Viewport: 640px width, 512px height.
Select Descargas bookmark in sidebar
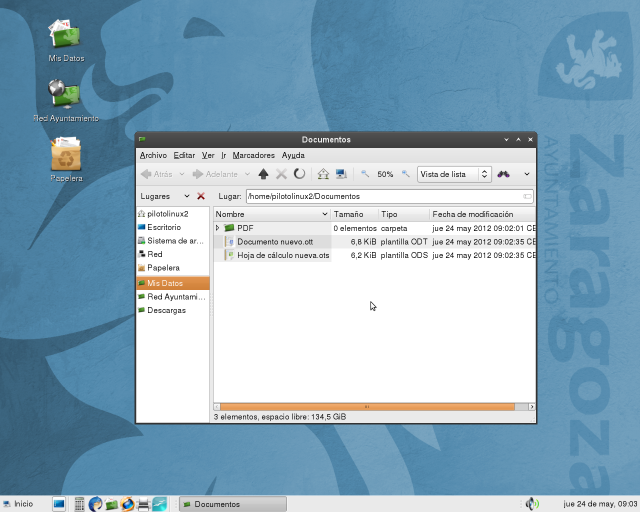[172, 310]
